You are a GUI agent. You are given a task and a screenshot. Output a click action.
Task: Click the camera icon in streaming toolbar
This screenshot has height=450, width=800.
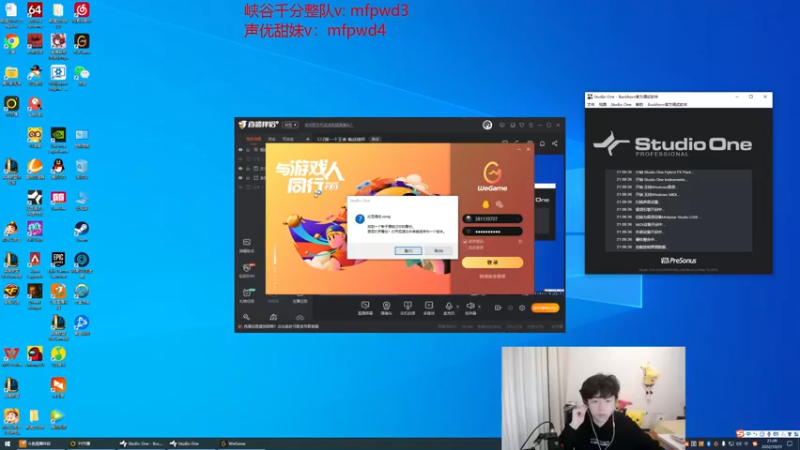386,306
